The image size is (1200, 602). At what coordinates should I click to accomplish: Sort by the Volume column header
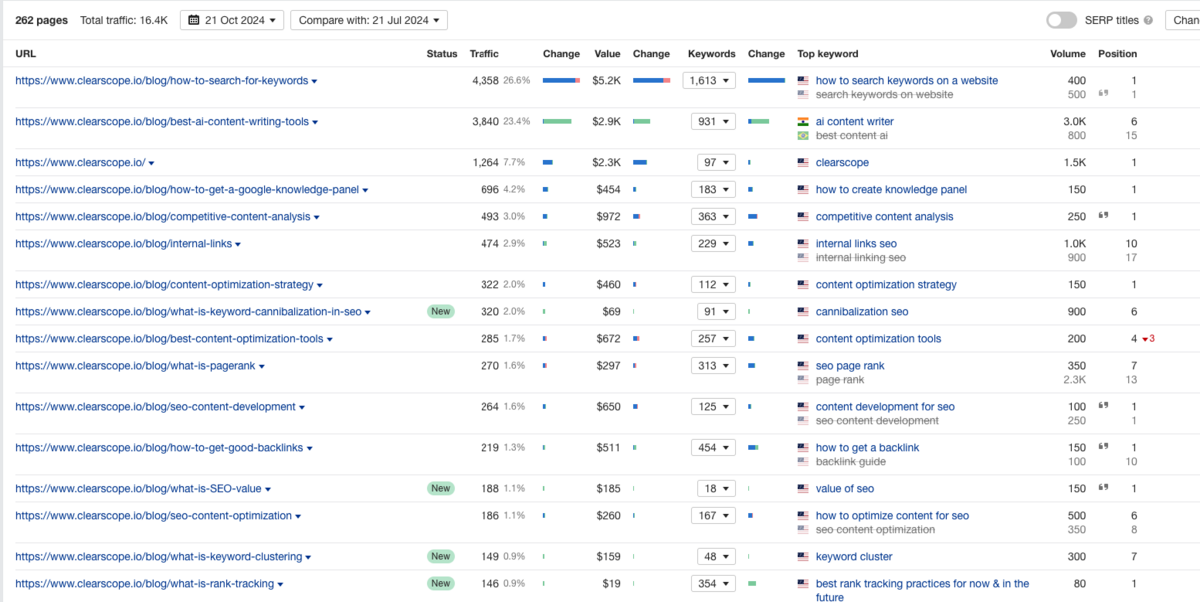click(1067, 54)
